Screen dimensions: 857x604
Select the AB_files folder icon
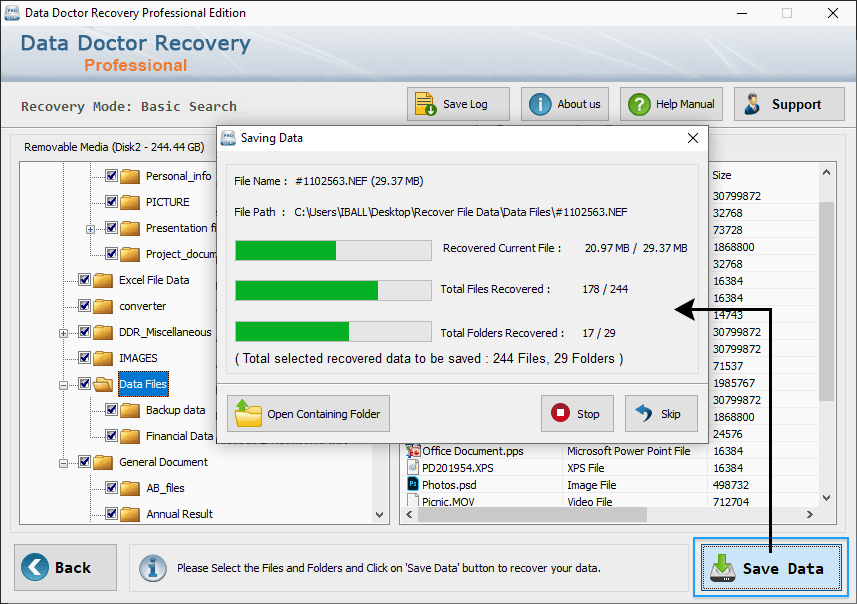[x=130, y=488]
